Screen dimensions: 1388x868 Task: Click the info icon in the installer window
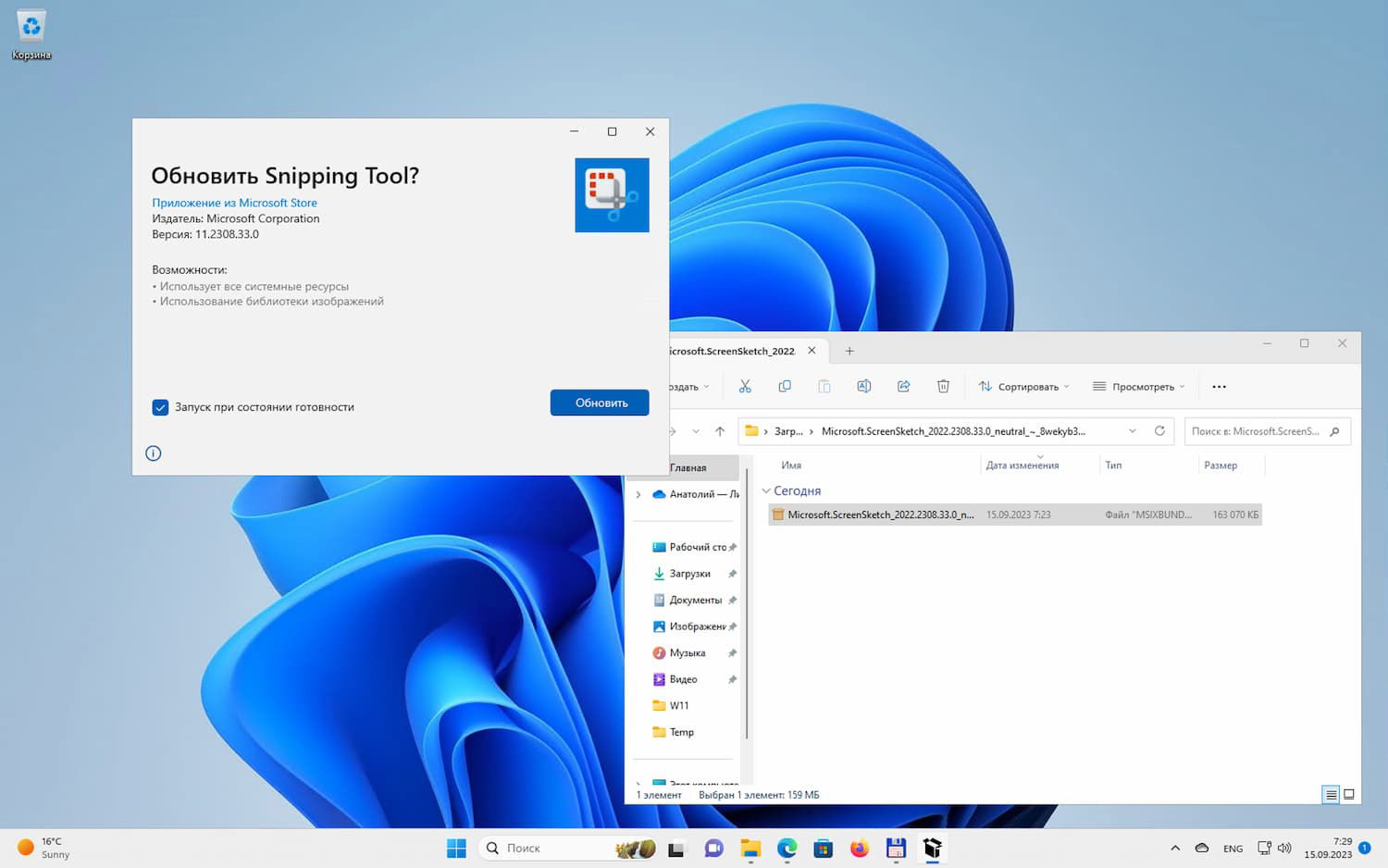154,453
